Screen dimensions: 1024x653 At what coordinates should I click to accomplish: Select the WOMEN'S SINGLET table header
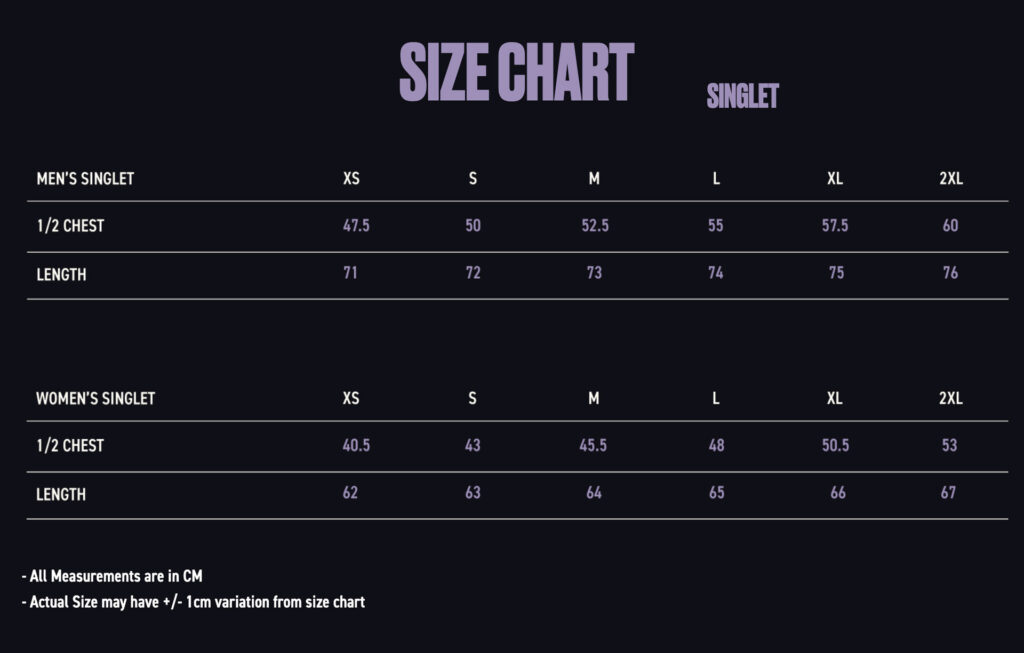(96, 398)
